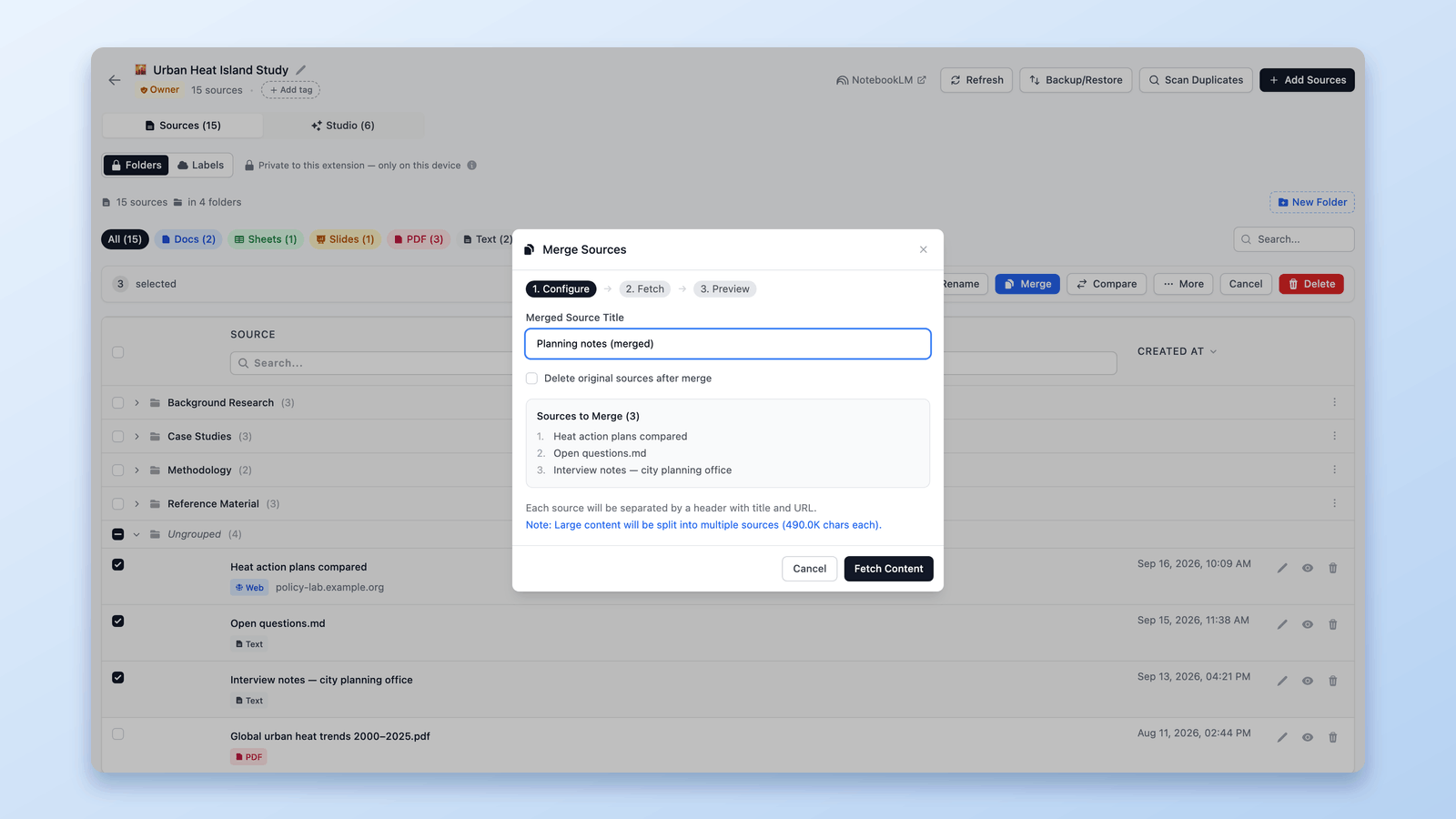The image size is (1456, 819).
Task: Toggle the select-all header checkbox
Action: [117, 352]
